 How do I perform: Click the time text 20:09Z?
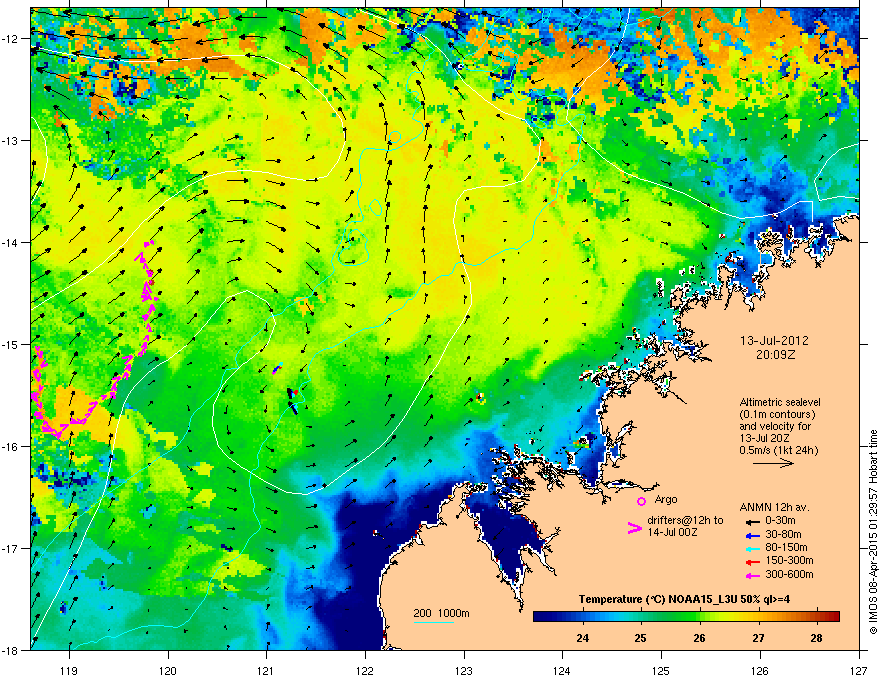pos(775,355)
